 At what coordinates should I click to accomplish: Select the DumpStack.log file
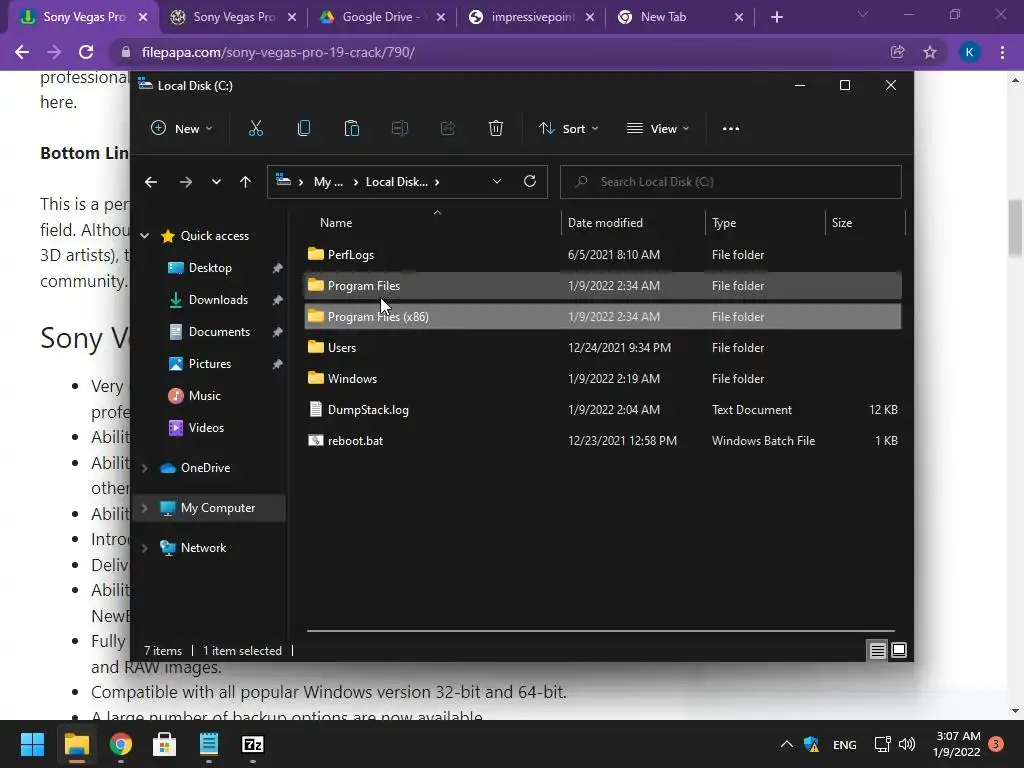pyautogui.click(x=603, y=409)
